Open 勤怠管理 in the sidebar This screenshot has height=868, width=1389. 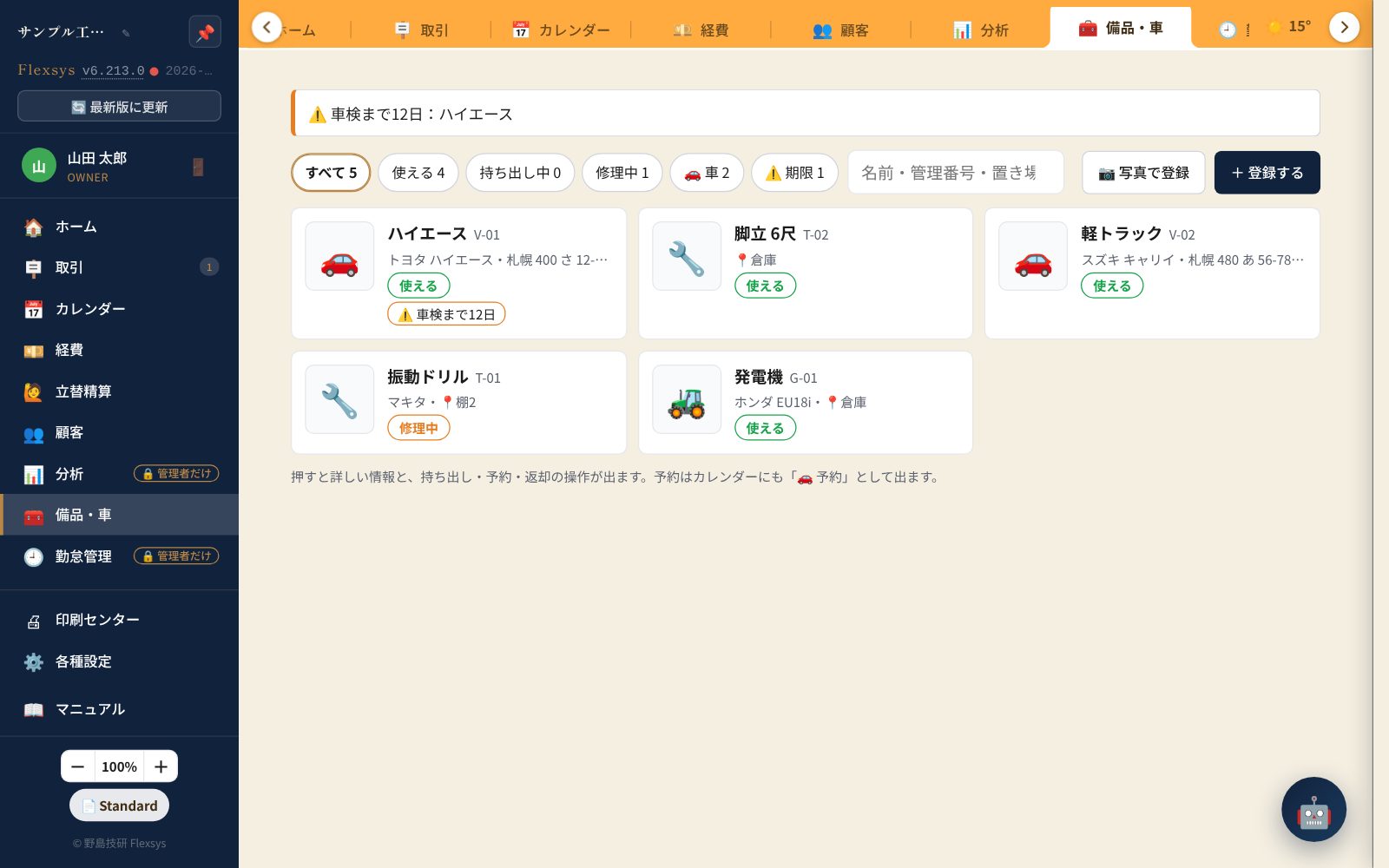coord(119,556)
